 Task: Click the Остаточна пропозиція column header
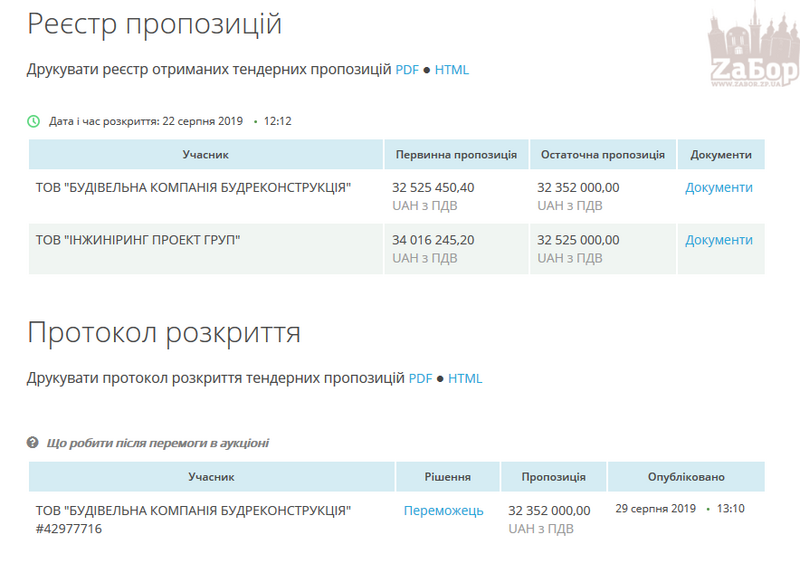click(x=602, y=155)
